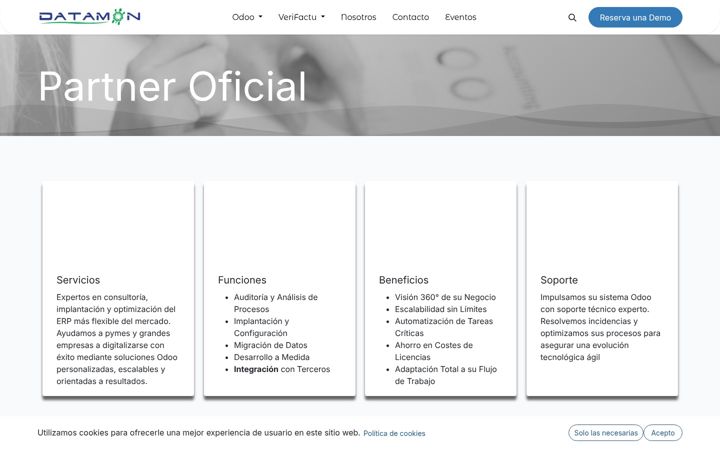720x450 pixels.
Task: Click 'Integración con Terceros' list item
Action: [281, 369]
